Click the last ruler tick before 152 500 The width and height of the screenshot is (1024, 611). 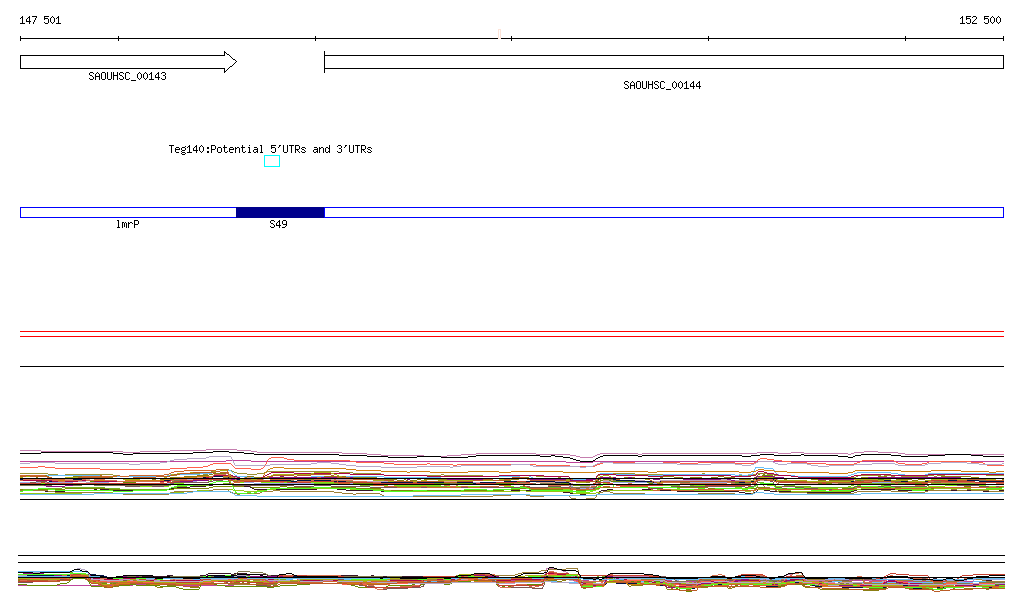(x=905, y=39)
